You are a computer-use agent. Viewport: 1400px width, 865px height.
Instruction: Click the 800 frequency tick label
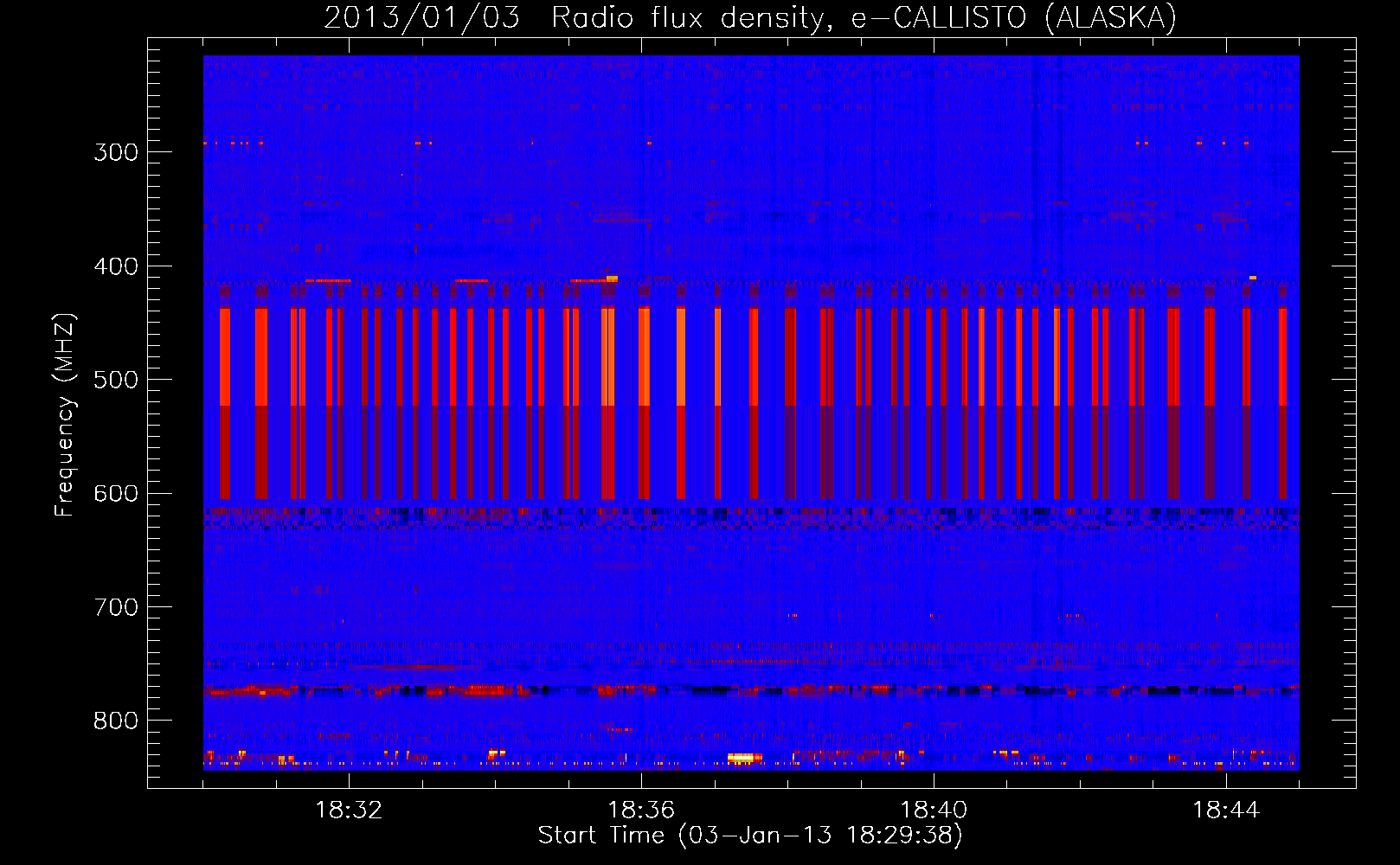116,721
